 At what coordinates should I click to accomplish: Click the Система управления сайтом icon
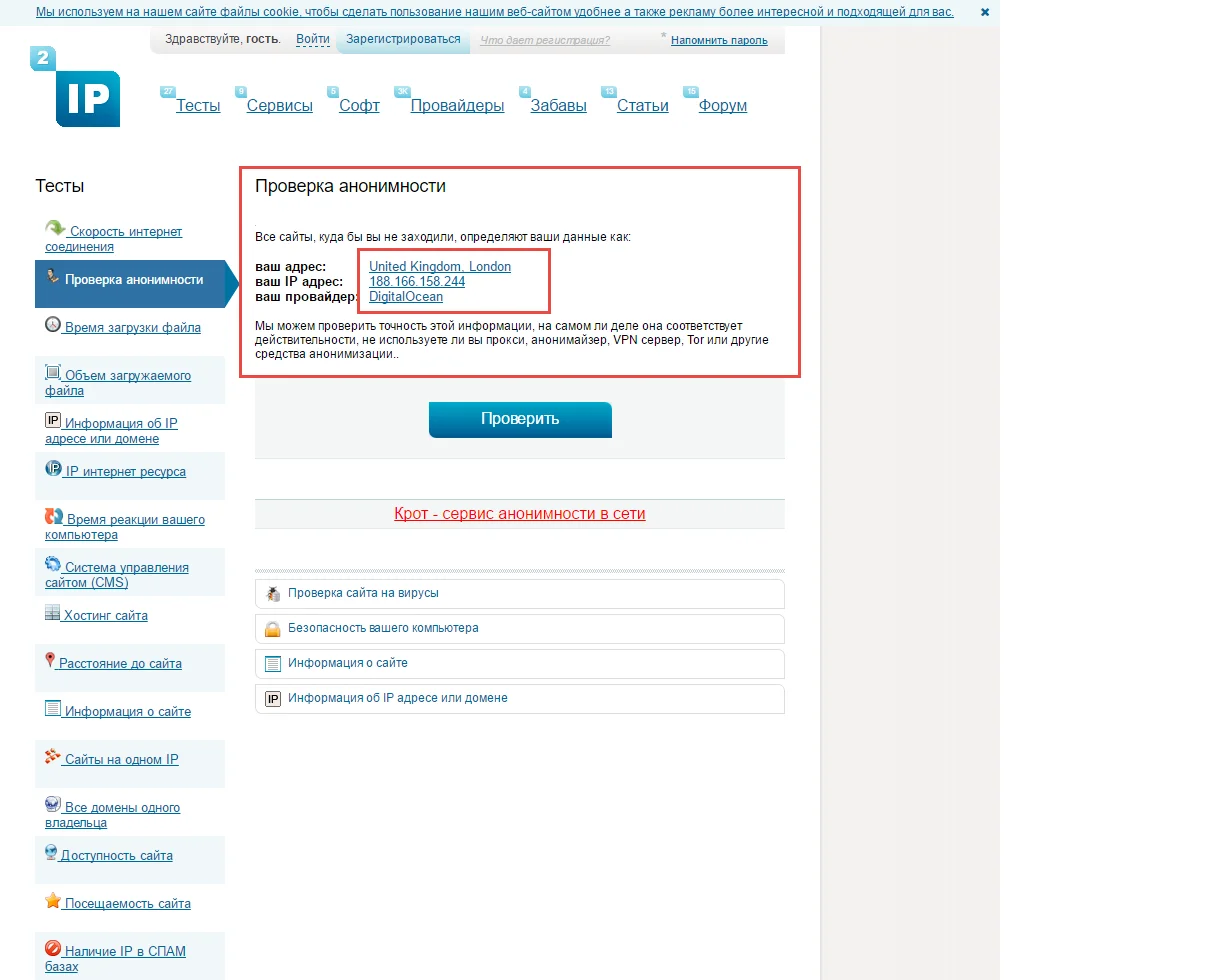coord(53,564)
